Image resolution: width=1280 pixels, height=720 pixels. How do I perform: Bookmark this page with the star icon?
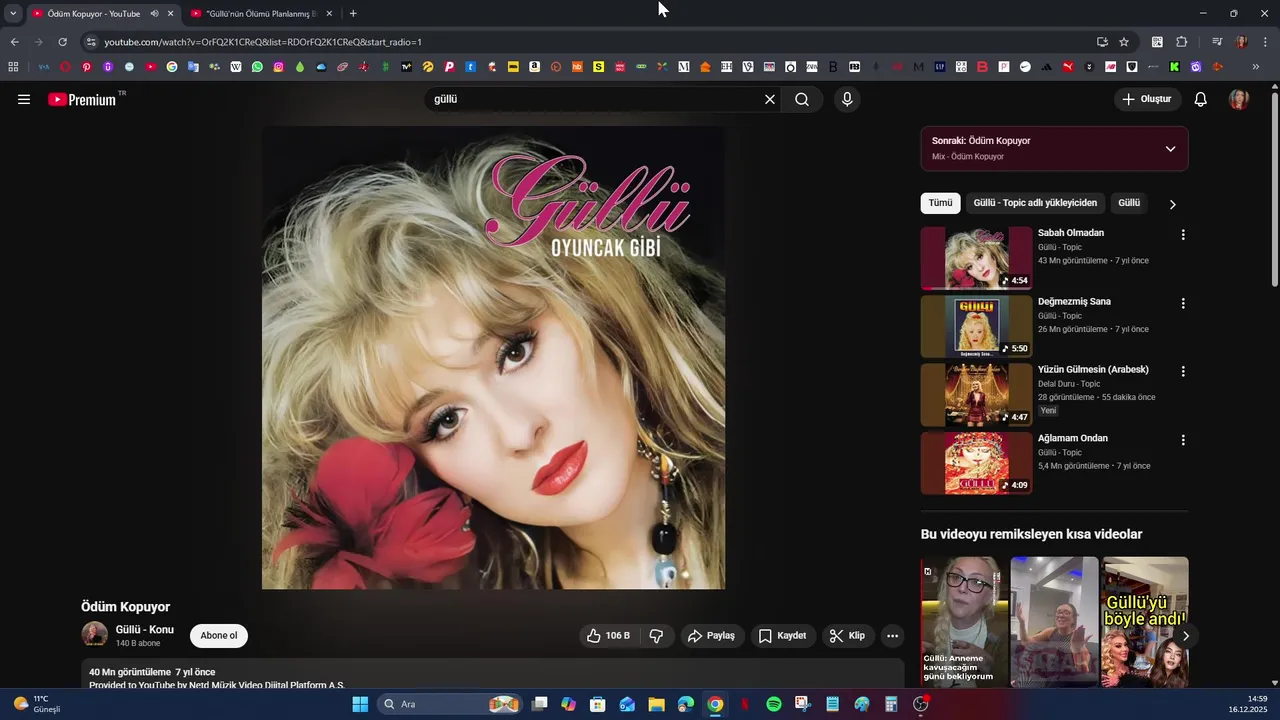coord(1124,42)
